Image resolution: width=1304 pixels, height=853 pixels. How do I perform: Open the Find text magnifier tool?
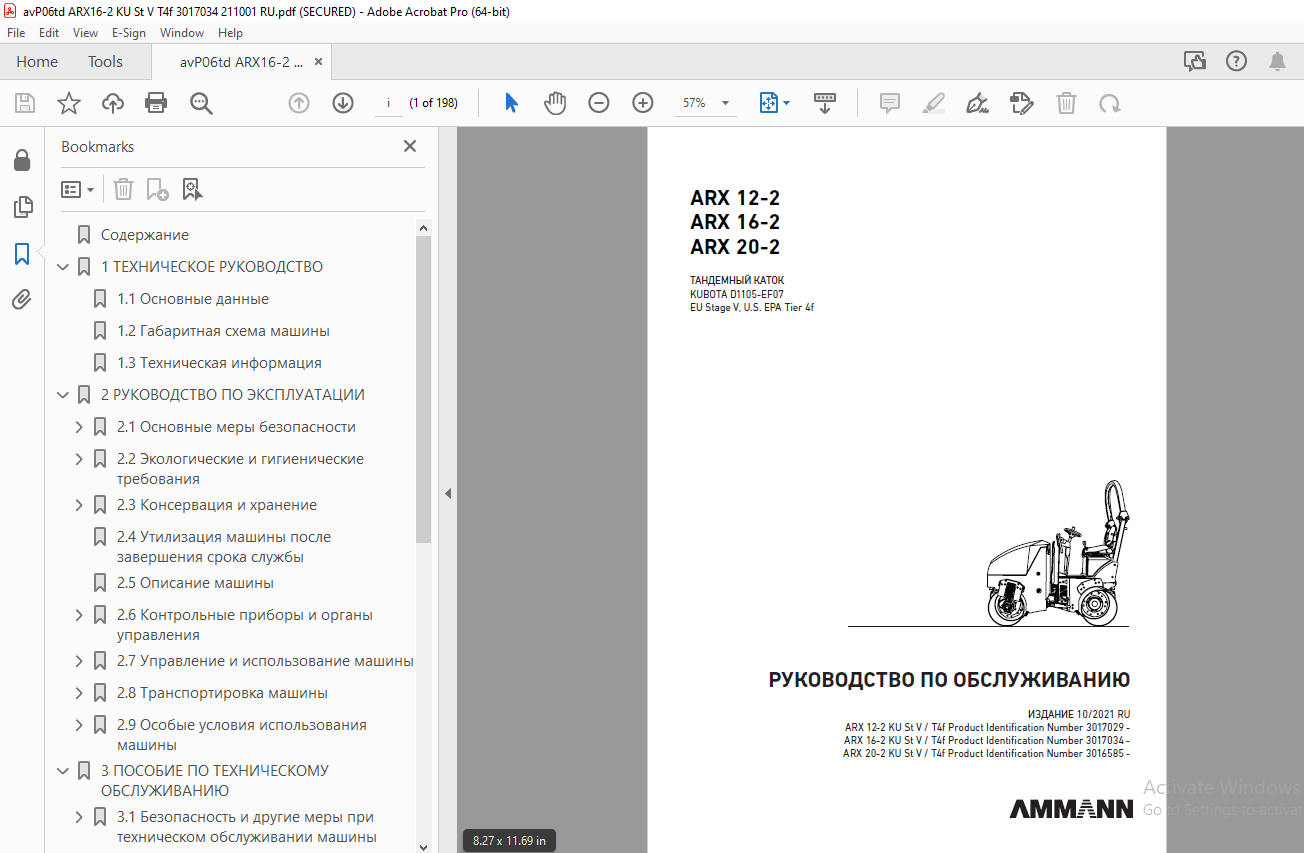(201, 103)
